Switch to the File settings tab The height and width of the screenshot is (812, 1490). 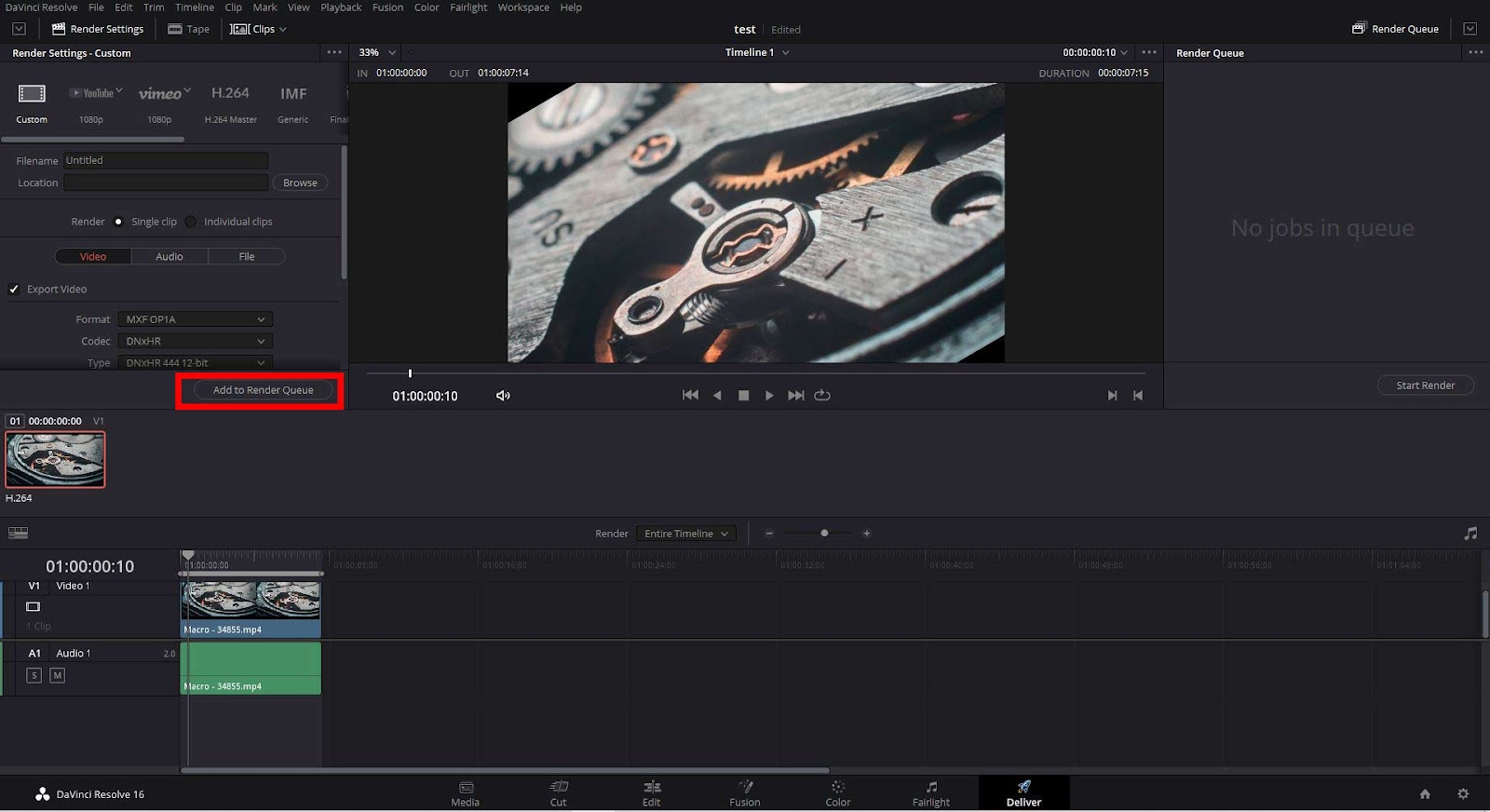click(247, 256)
